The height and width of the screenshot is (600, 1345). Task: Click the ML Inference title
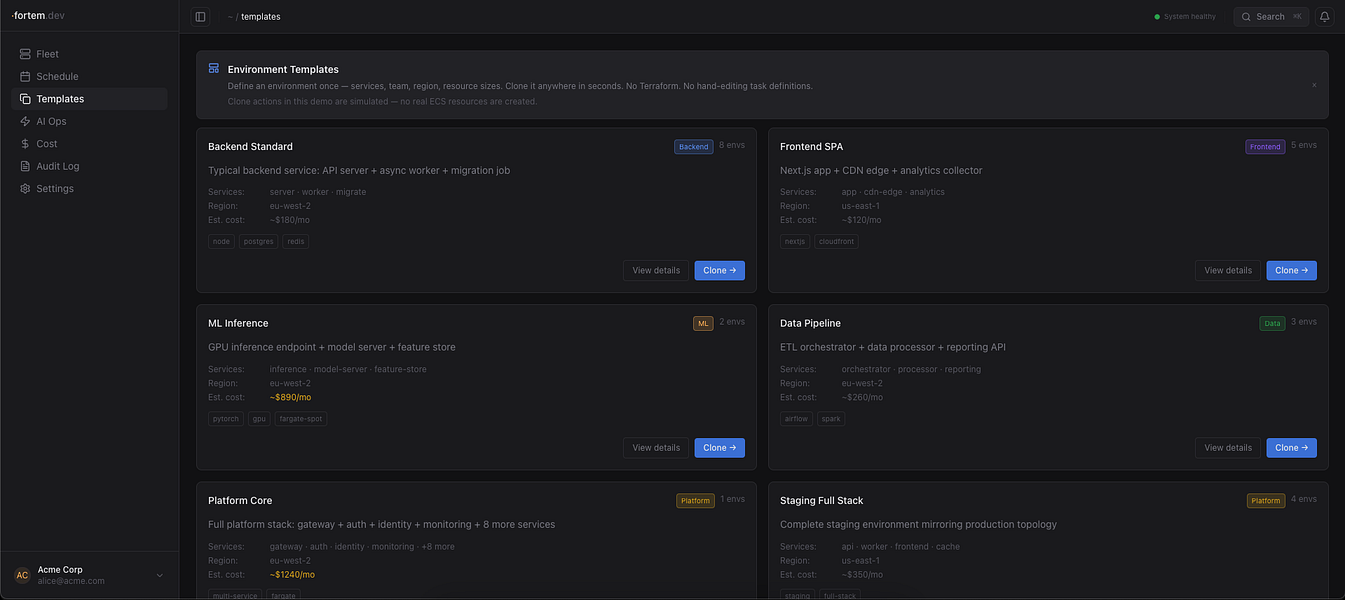[238, 323]
